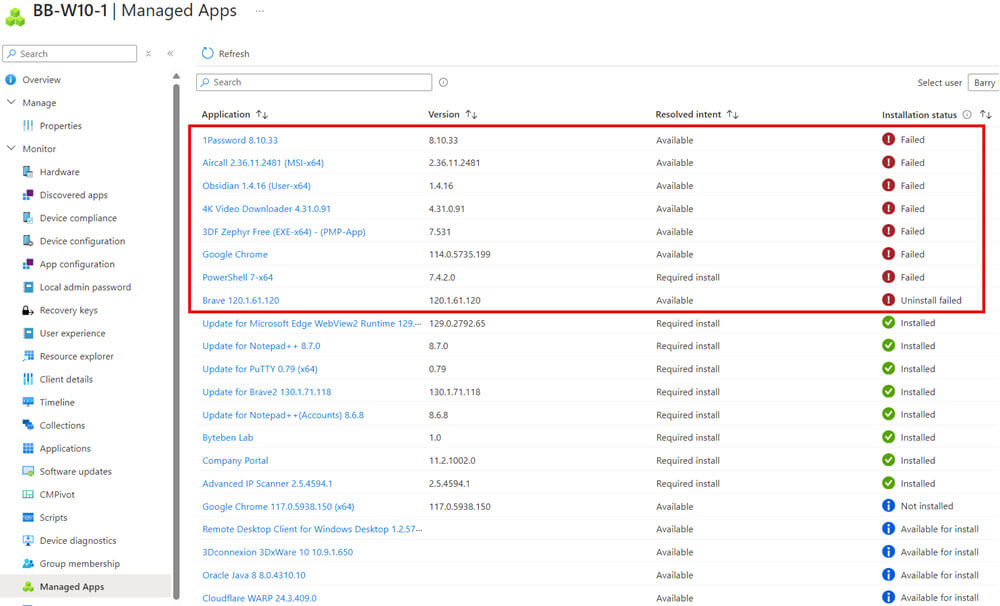This screenshot has height=606, width=1000.
Task: Click the Device compliance icon
Action: tap(28, 218)
